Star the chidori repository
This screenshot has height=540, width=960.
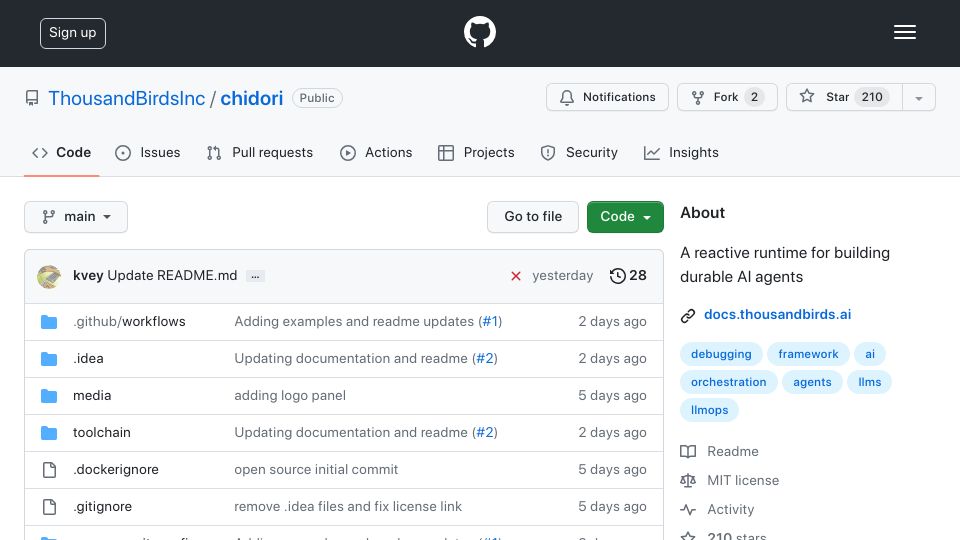tap(844, 97)
